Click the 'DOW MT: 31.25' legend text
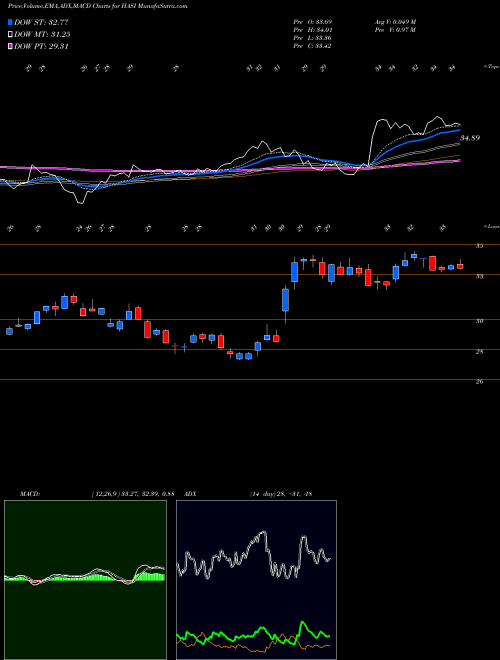Image resolution: width=500 pixels, height=660 pixels. [x=42, y=35]
